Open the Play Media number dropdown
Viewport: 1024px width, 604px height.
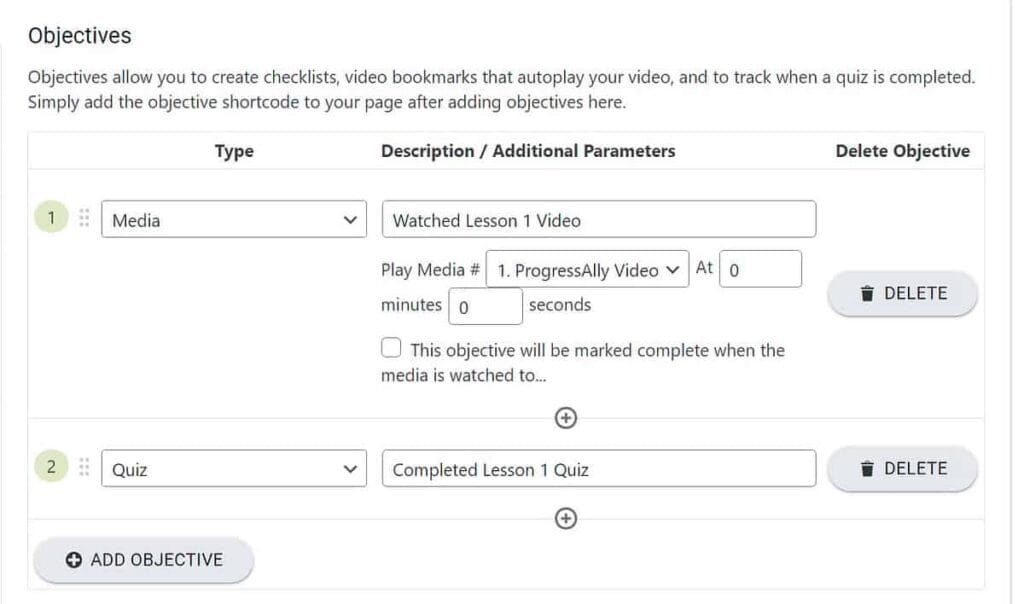(x=585, y=268)
